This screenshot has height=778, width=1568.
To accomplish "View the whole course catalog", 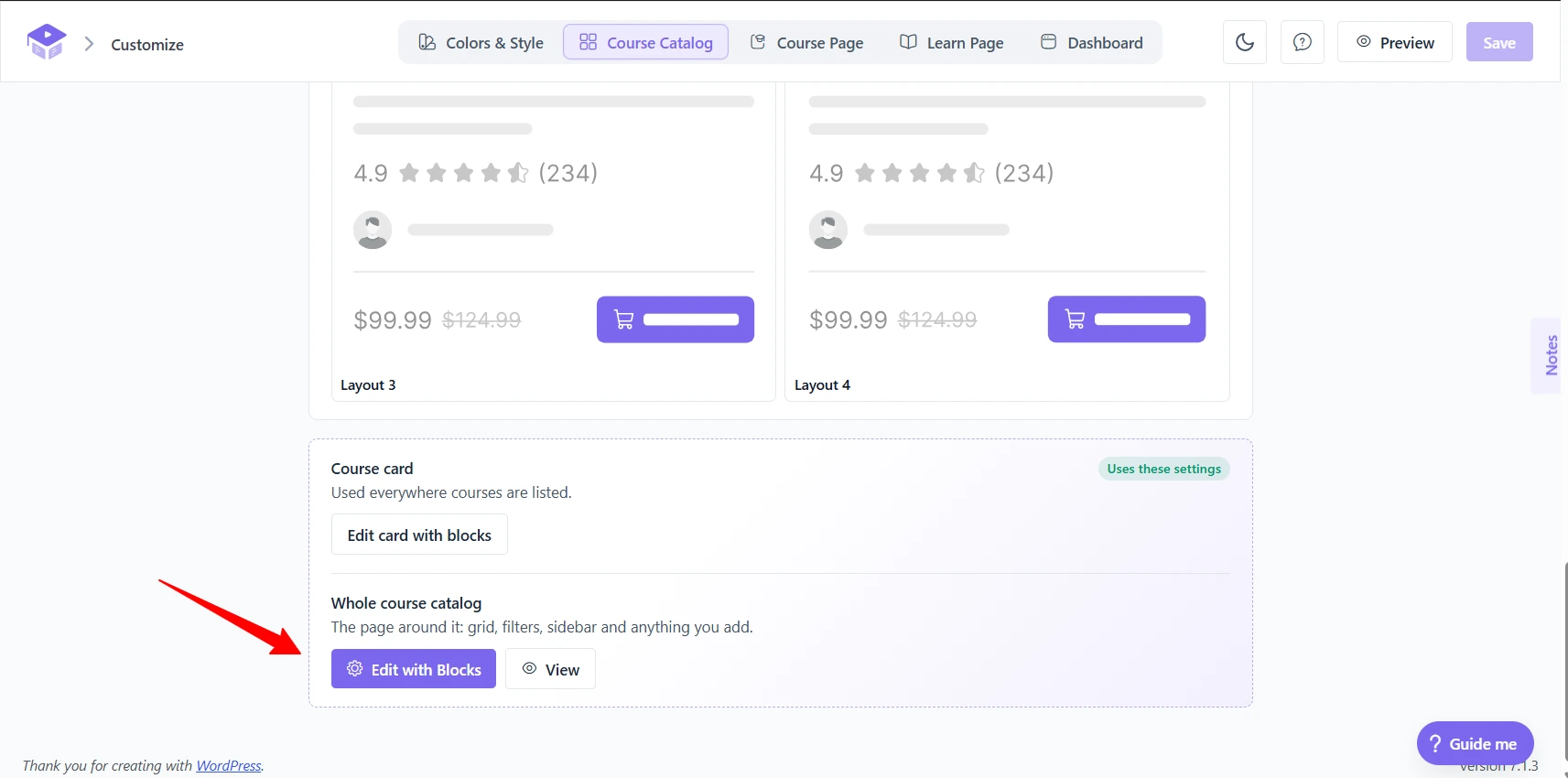I will pyautogui.click(x=551, y=669).
